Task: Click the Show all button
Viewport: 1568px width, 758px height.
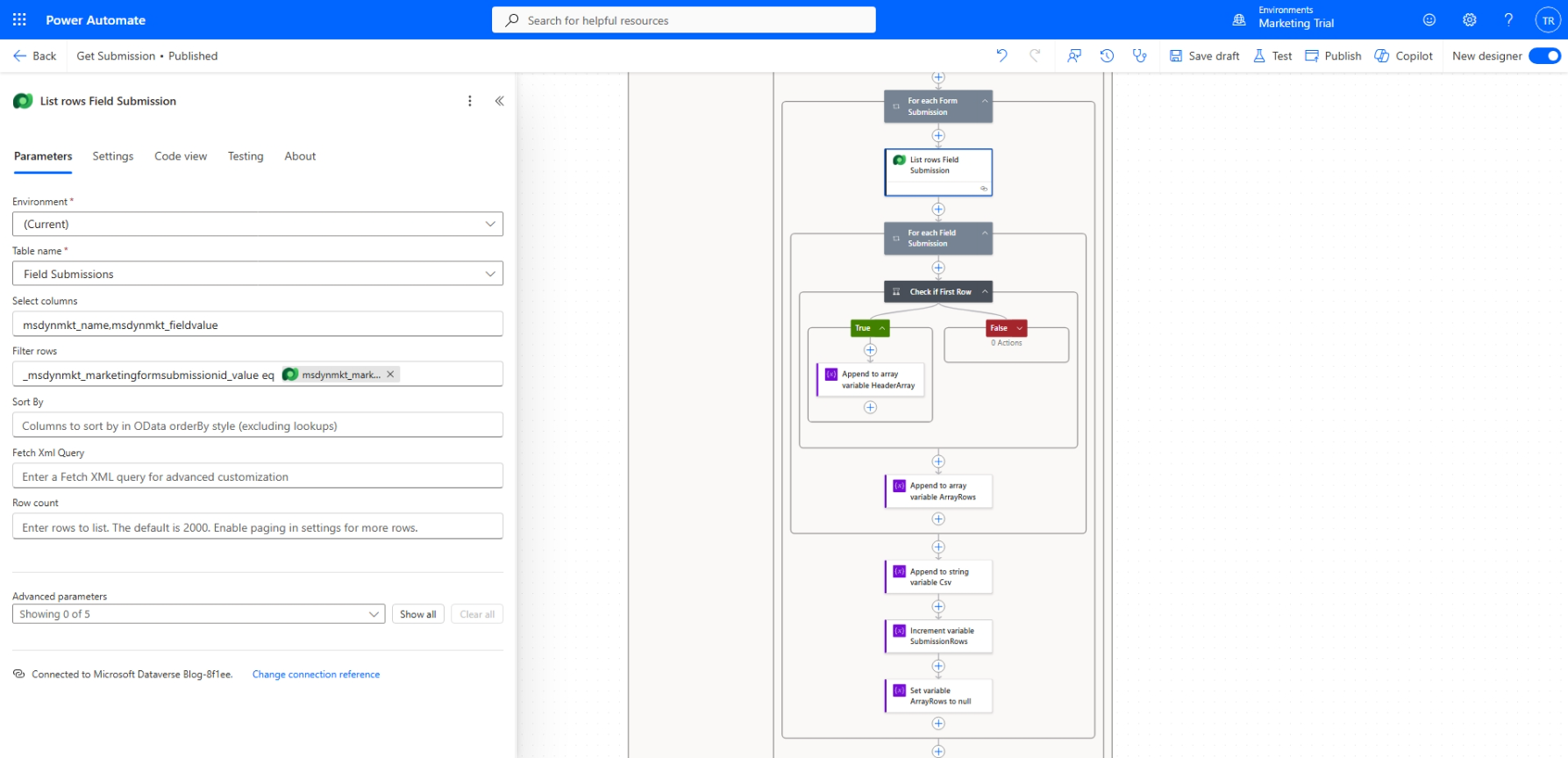Action: 417,614
